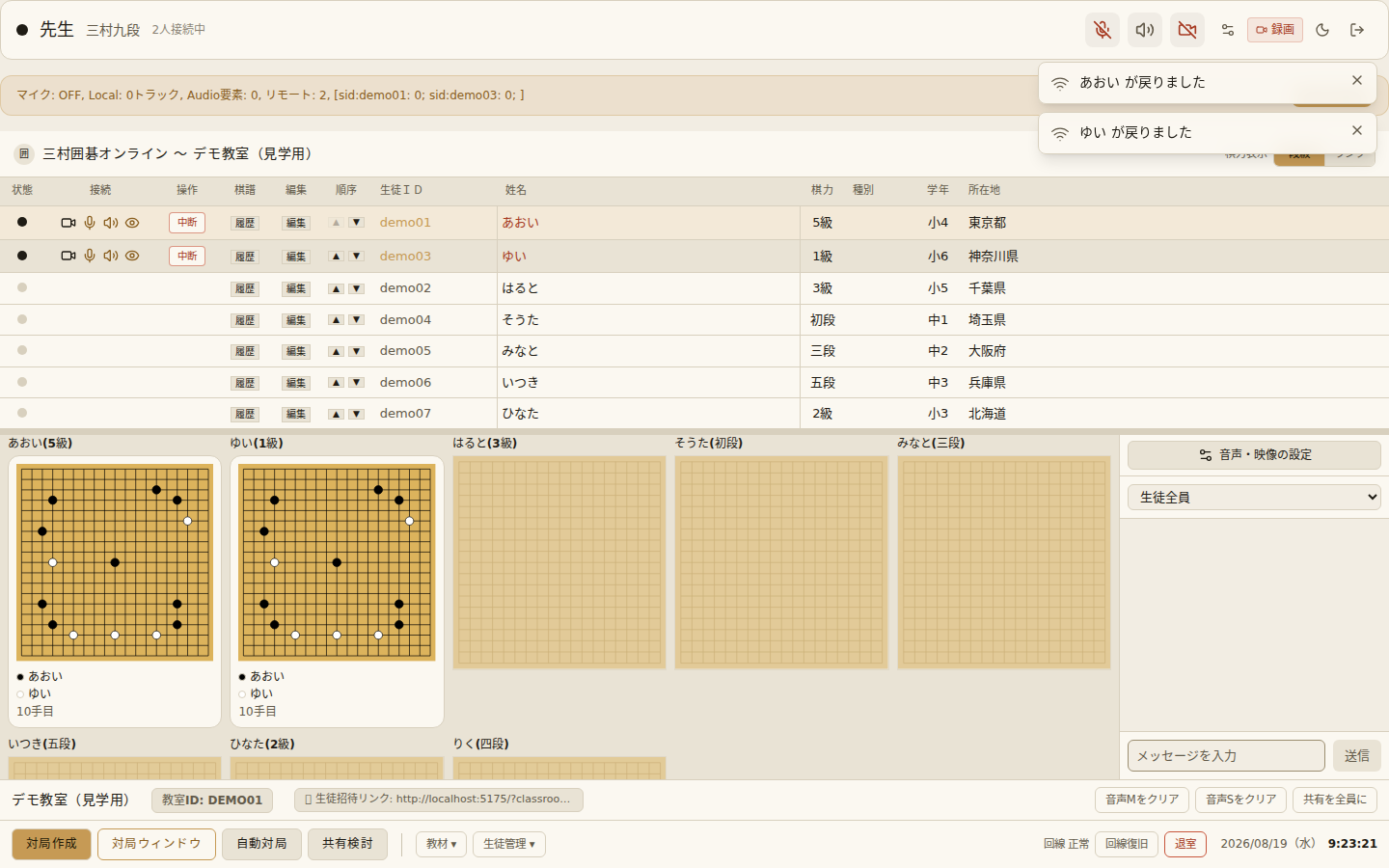Click the speaker icon in demo03 row
The width and height of the screenshot is (1389, 868).
(111, 256)
